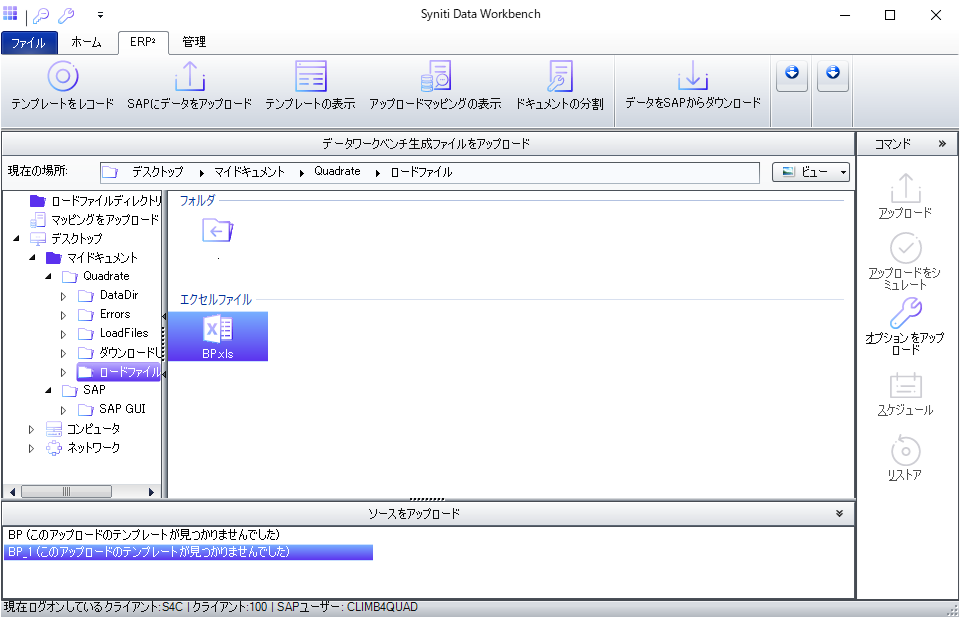Expand the コンピュータ tree node
The width and height of the screenshot is (960, 618).
(31, 429)
